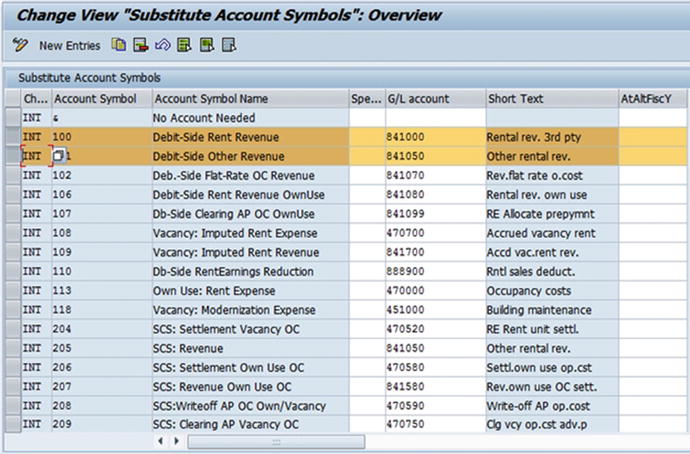
Task: Click the Undo Change toolbar icon
Action: 162,45
